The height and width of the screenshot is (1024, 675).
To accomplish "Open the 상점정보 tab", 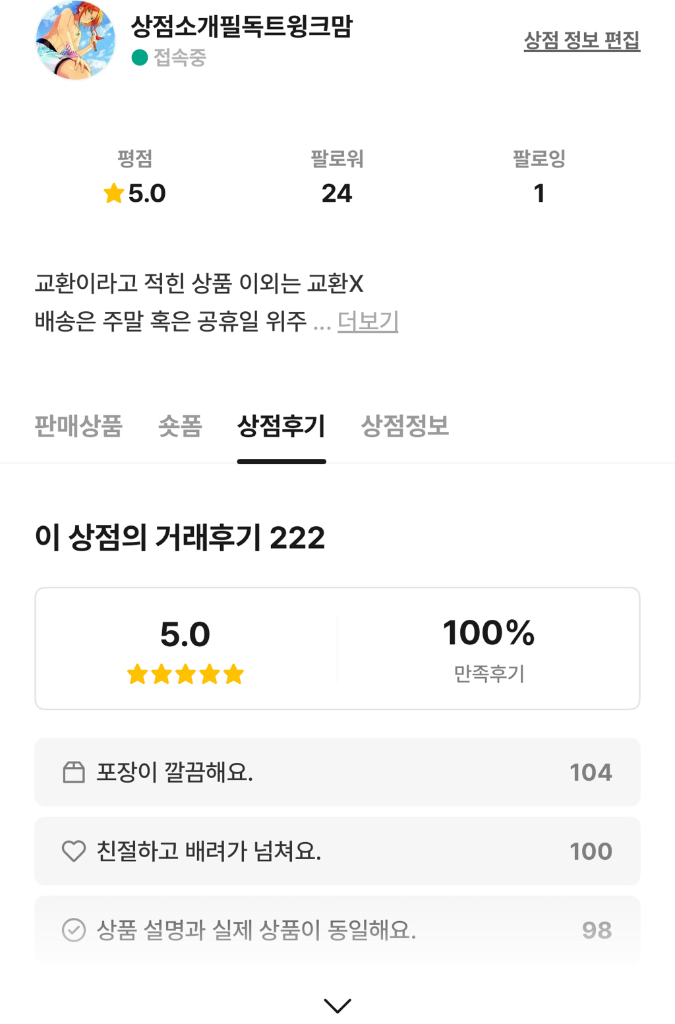I will point(405,426).
